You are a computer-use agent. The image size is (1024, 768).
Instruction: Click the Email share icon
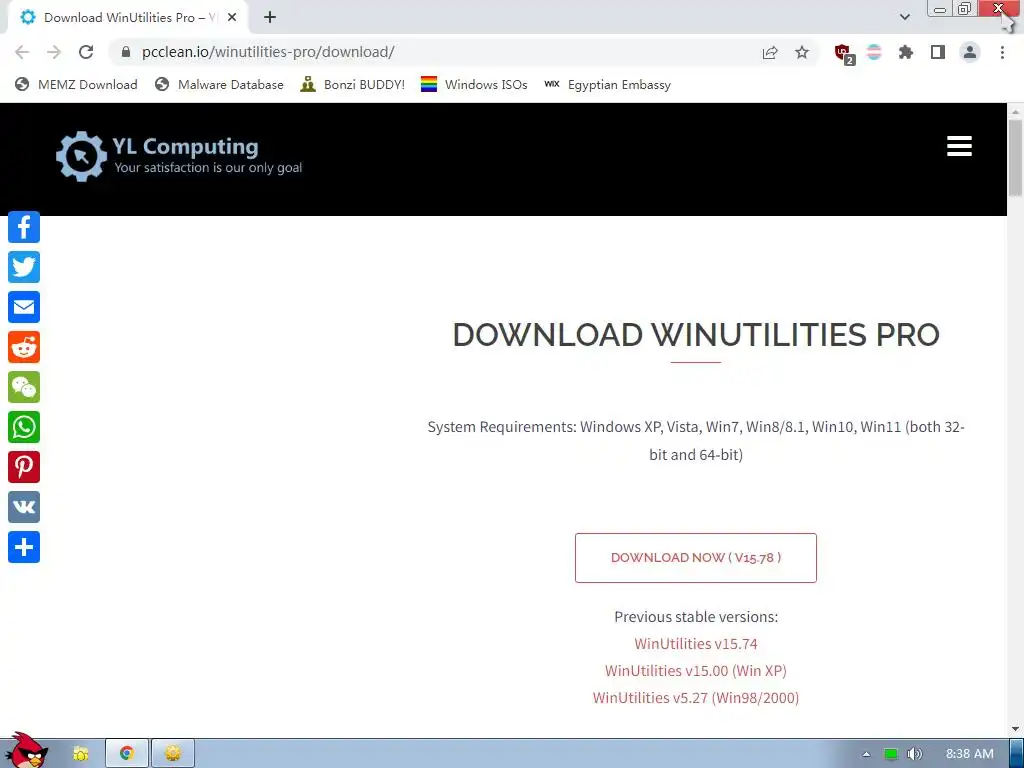point(24,307)
